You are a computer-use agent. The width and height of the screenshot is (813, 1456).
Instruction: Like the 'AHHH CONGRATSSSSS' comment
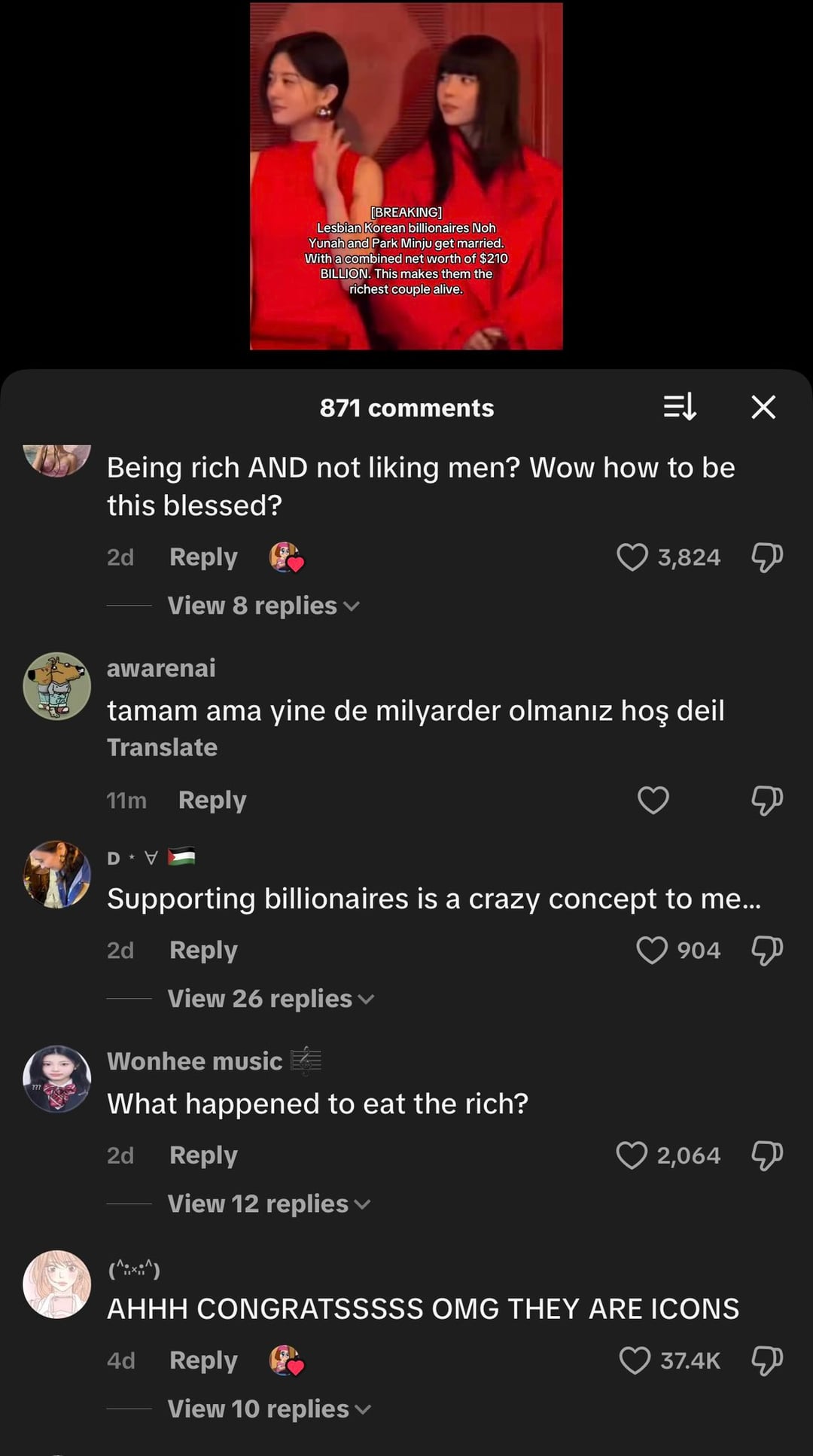coord(635,1360)
